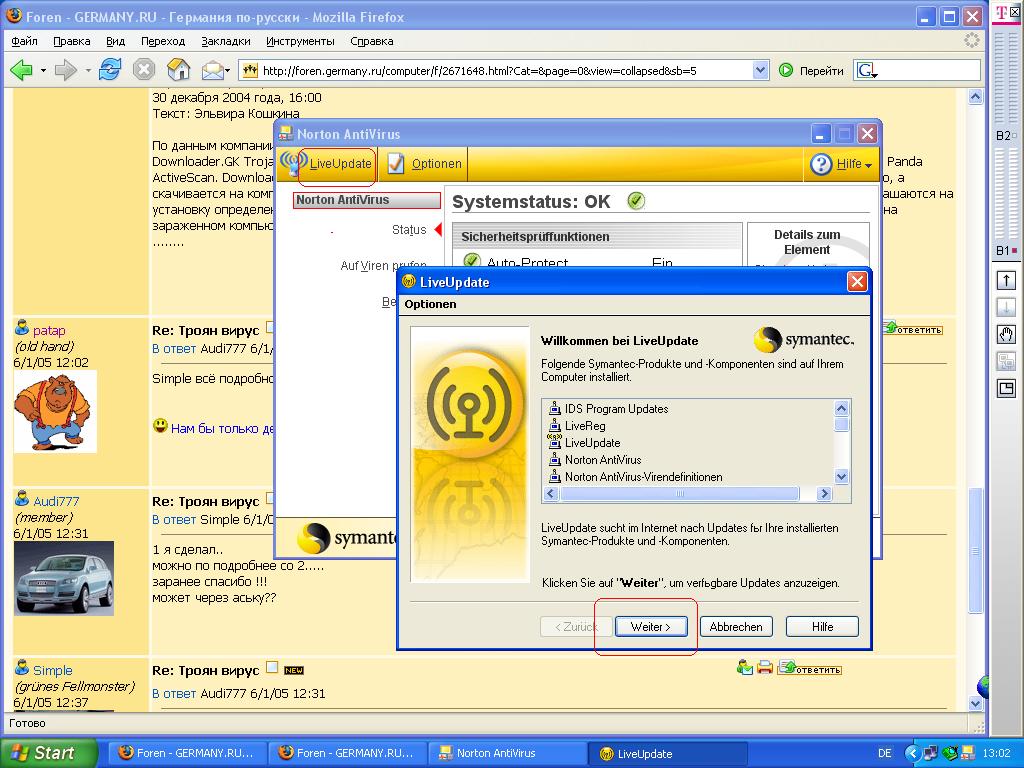Click the post icon before the NEW badge
1024x768 pixels.
point(272,667)
